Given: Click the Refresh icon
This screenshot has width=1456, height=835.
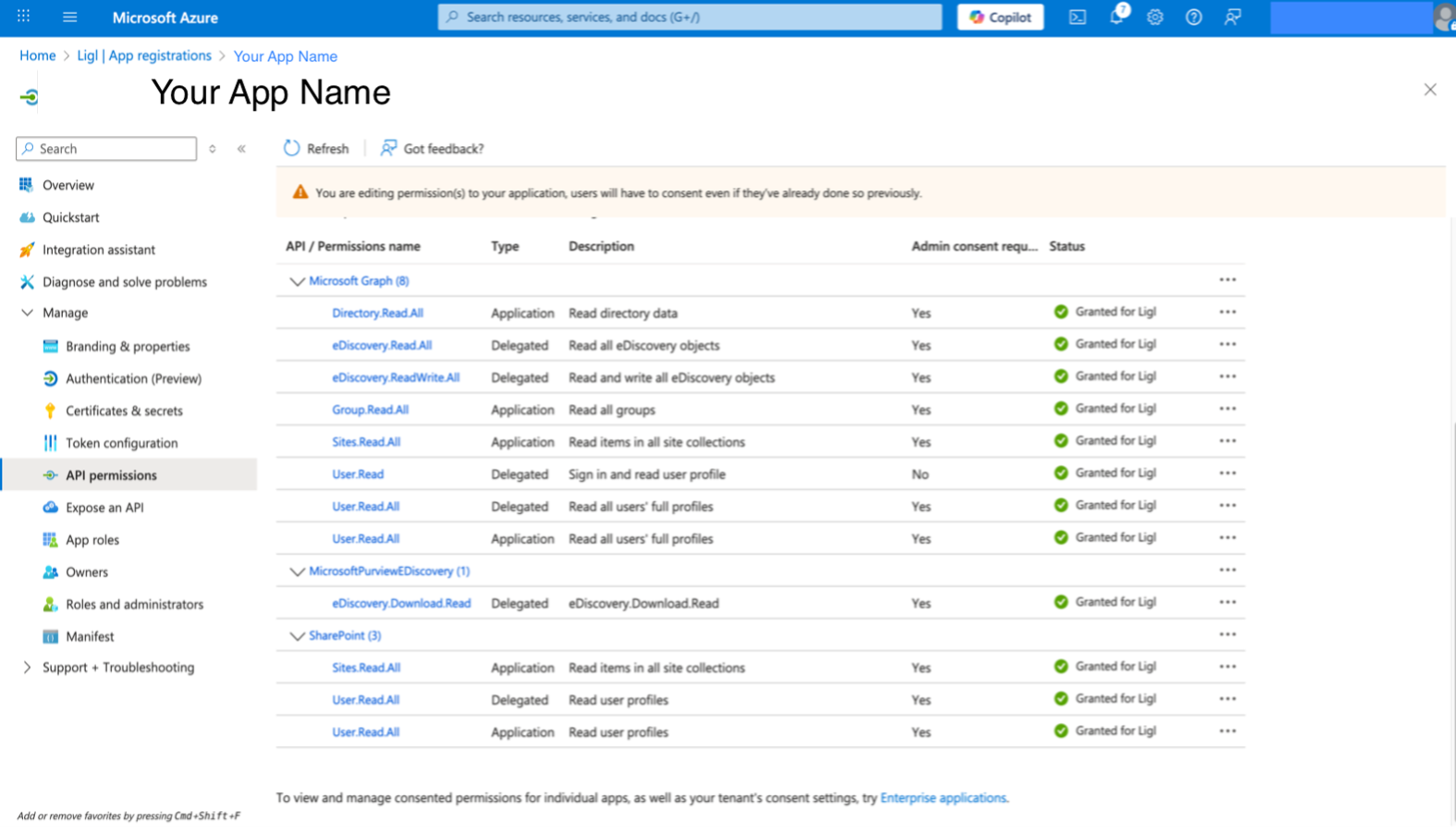Looking at the screenshot, I should [292, 148].
